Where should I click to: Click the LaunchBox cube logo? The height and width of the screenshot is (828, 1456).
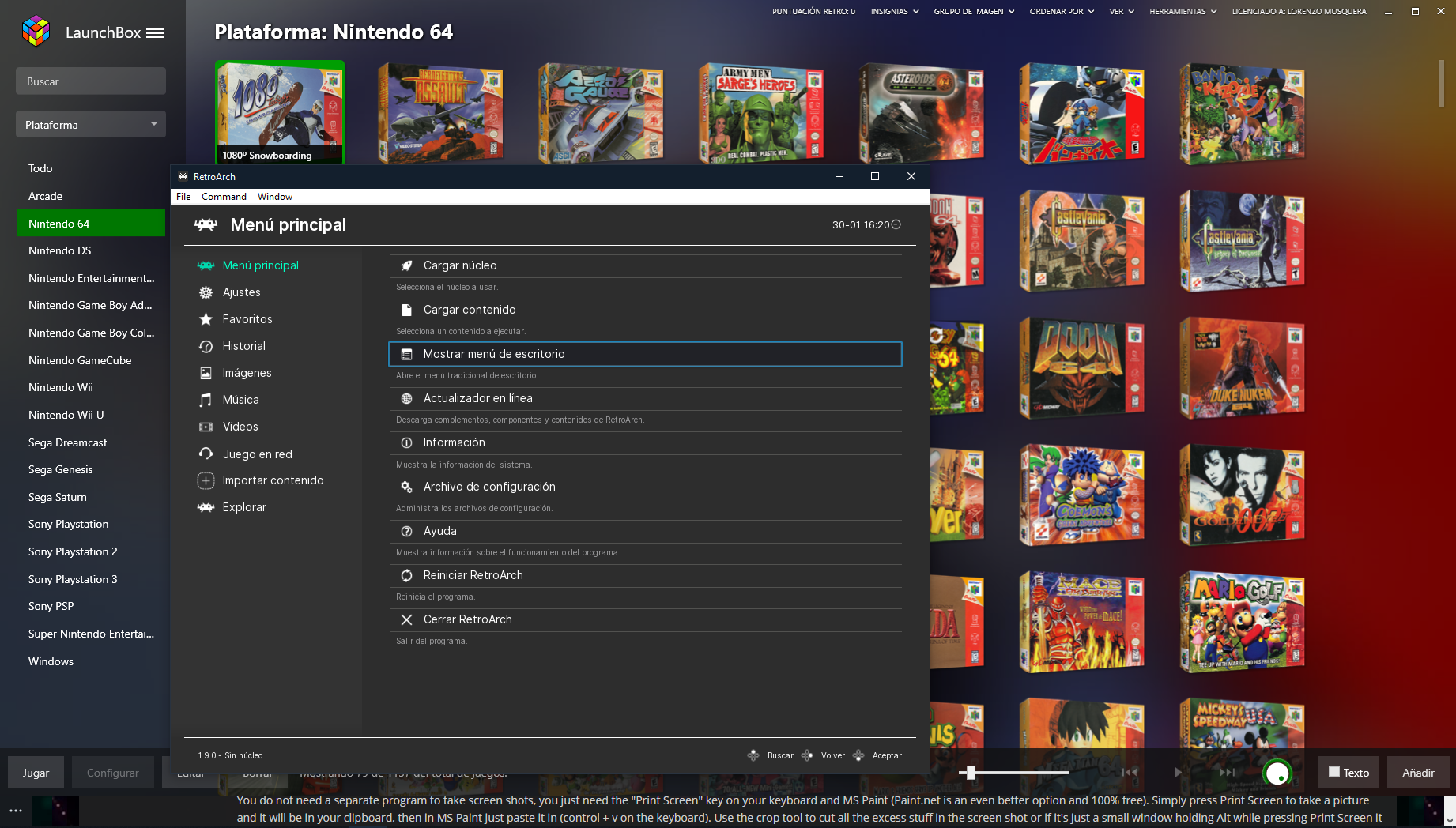36,32
